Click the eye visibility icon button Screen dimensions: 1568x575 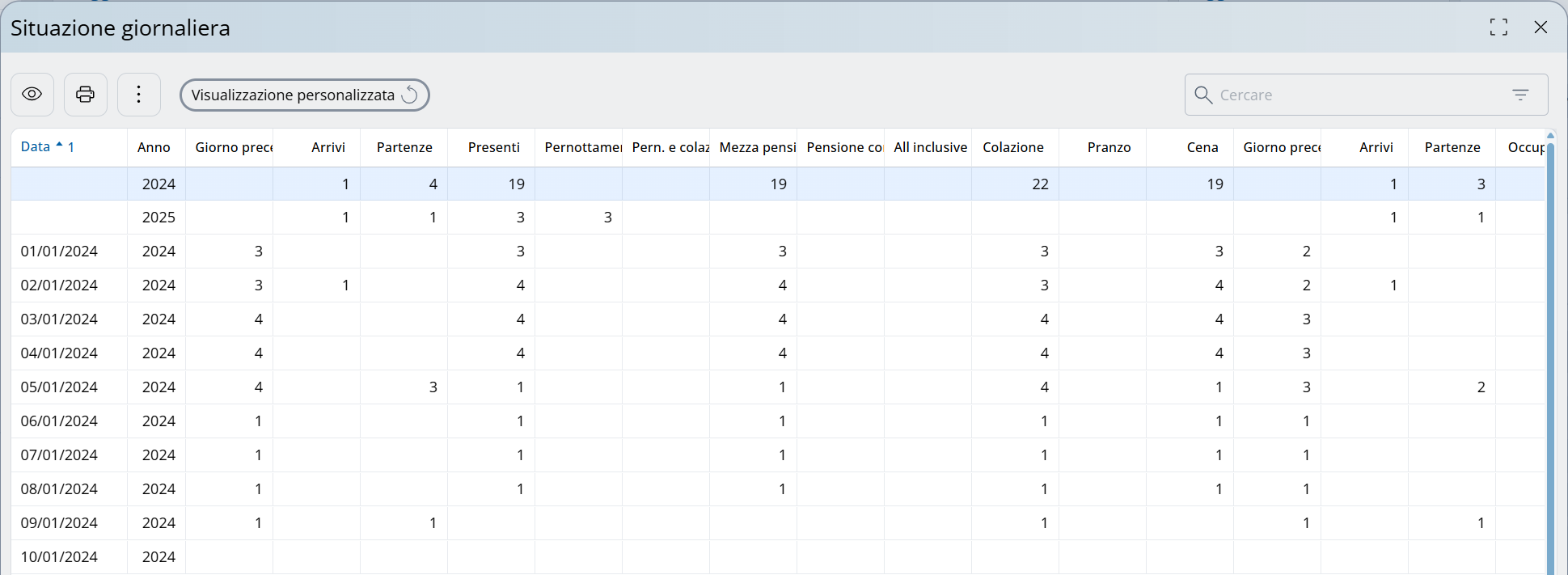tap(32, 95)
